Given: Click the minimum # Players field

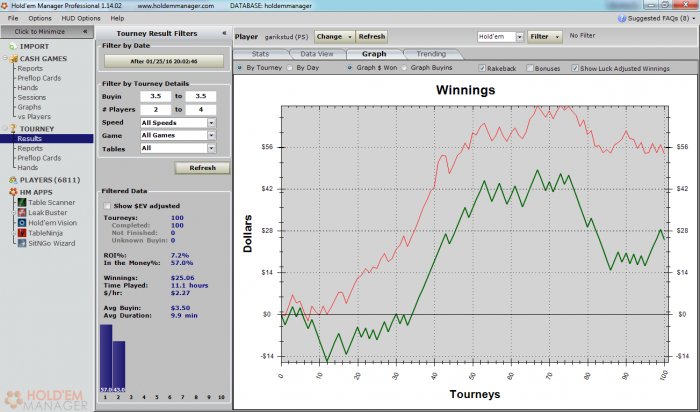Looking at the screenshot, I should point(155,109).
